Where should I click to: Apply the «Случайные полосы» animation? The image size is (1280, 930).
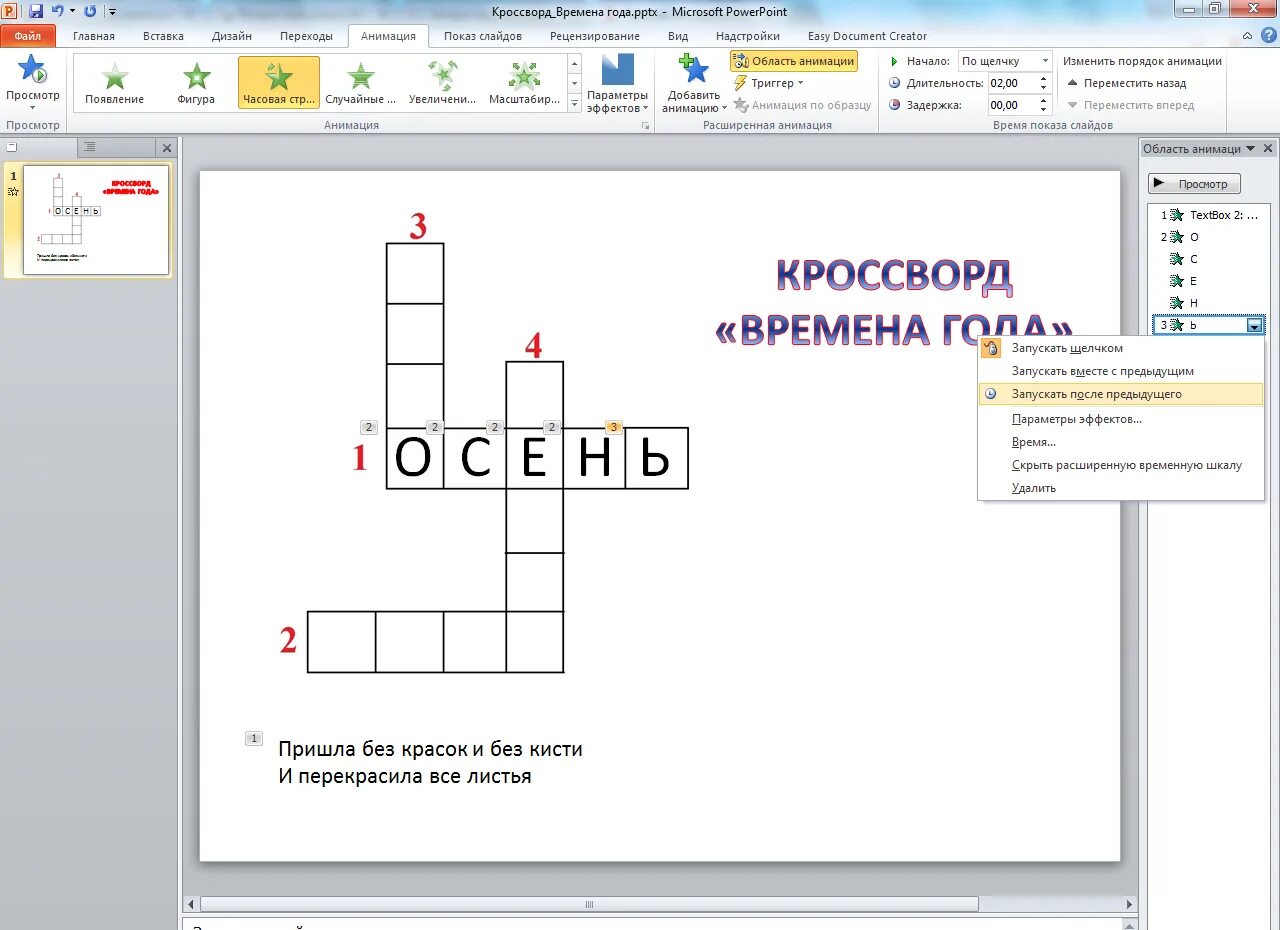(359, 82)
